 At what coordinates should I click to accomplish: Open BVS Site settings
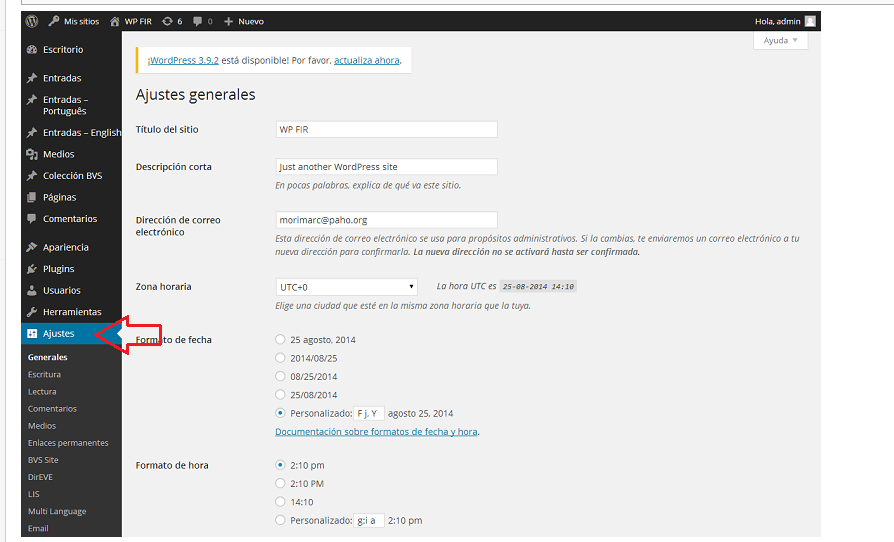(x=43, y=460)
